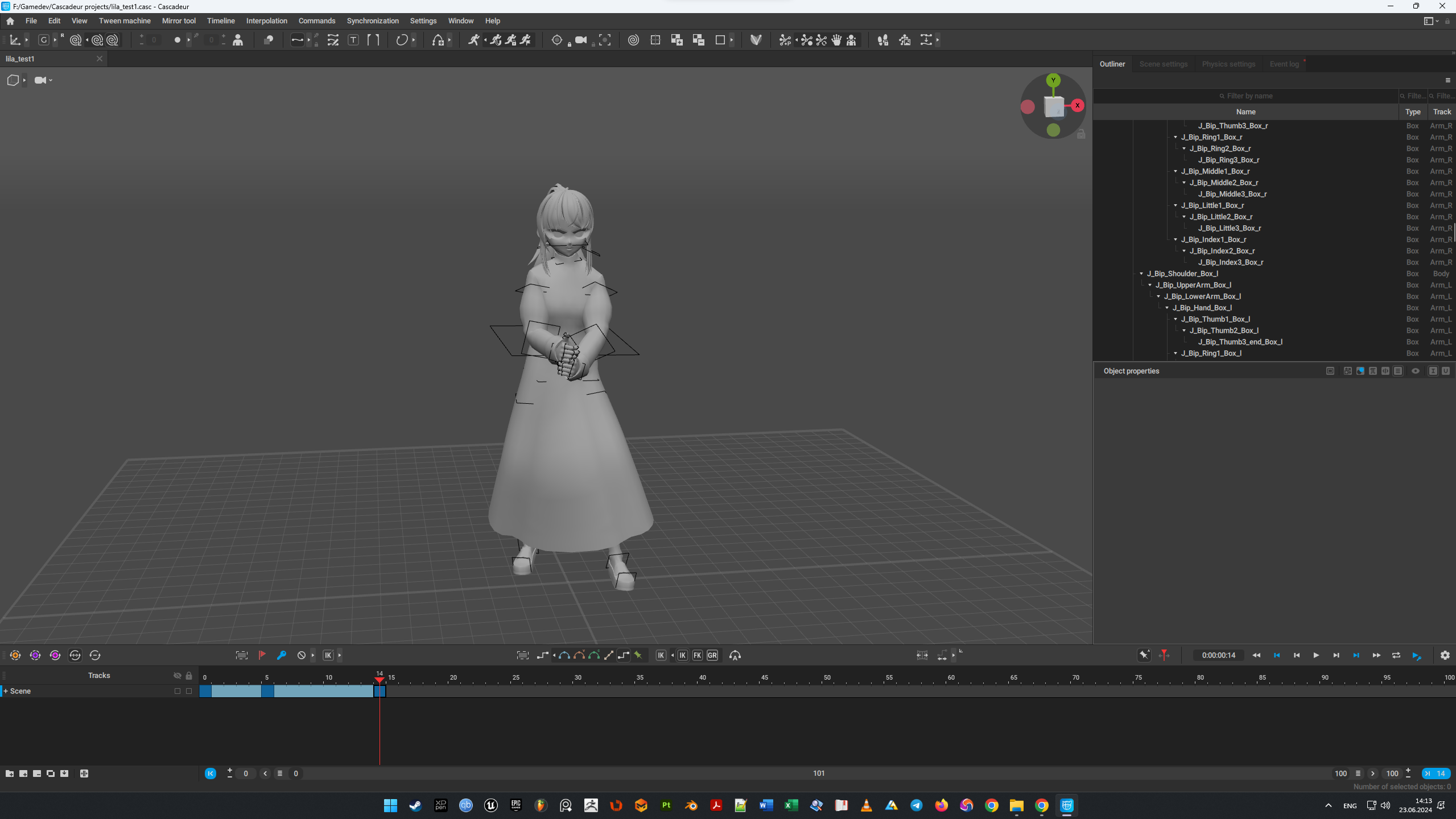Toggle Scene track visibility checkbox
The image size is (1456, 819).
tap(178, 691)
